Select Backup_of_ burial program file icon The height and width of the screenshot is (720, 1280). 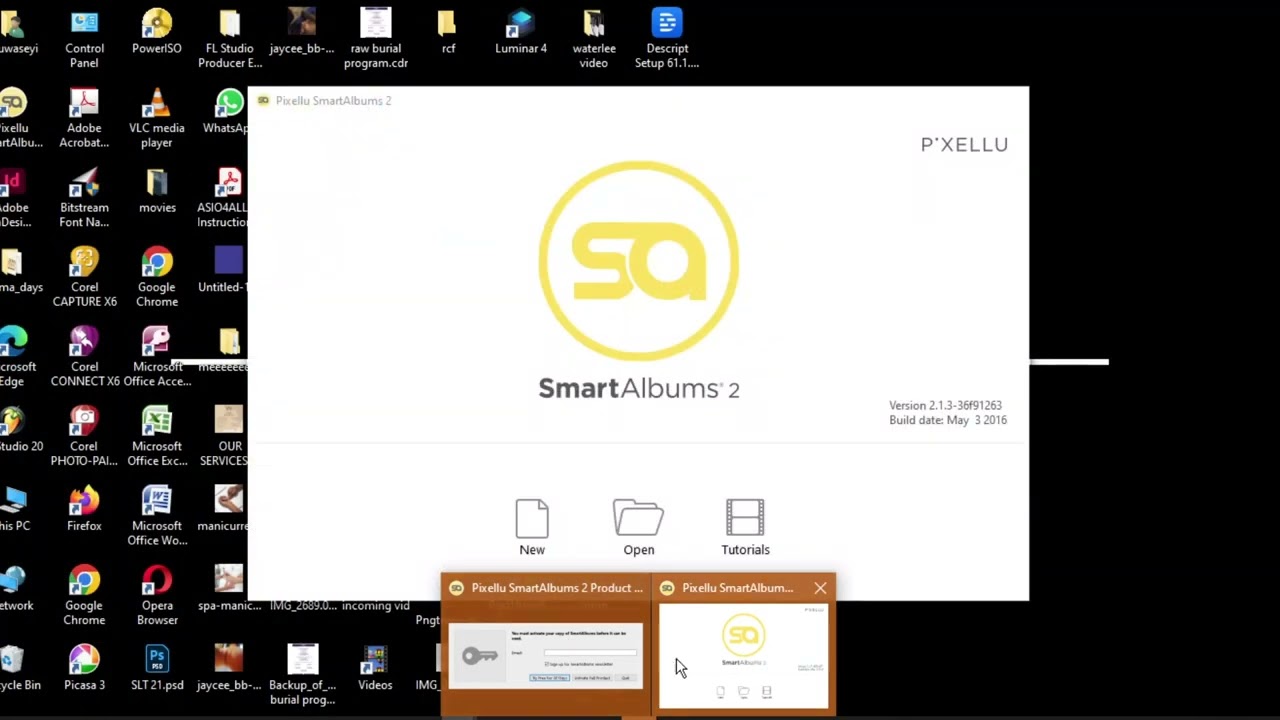(x=302, y=674)
